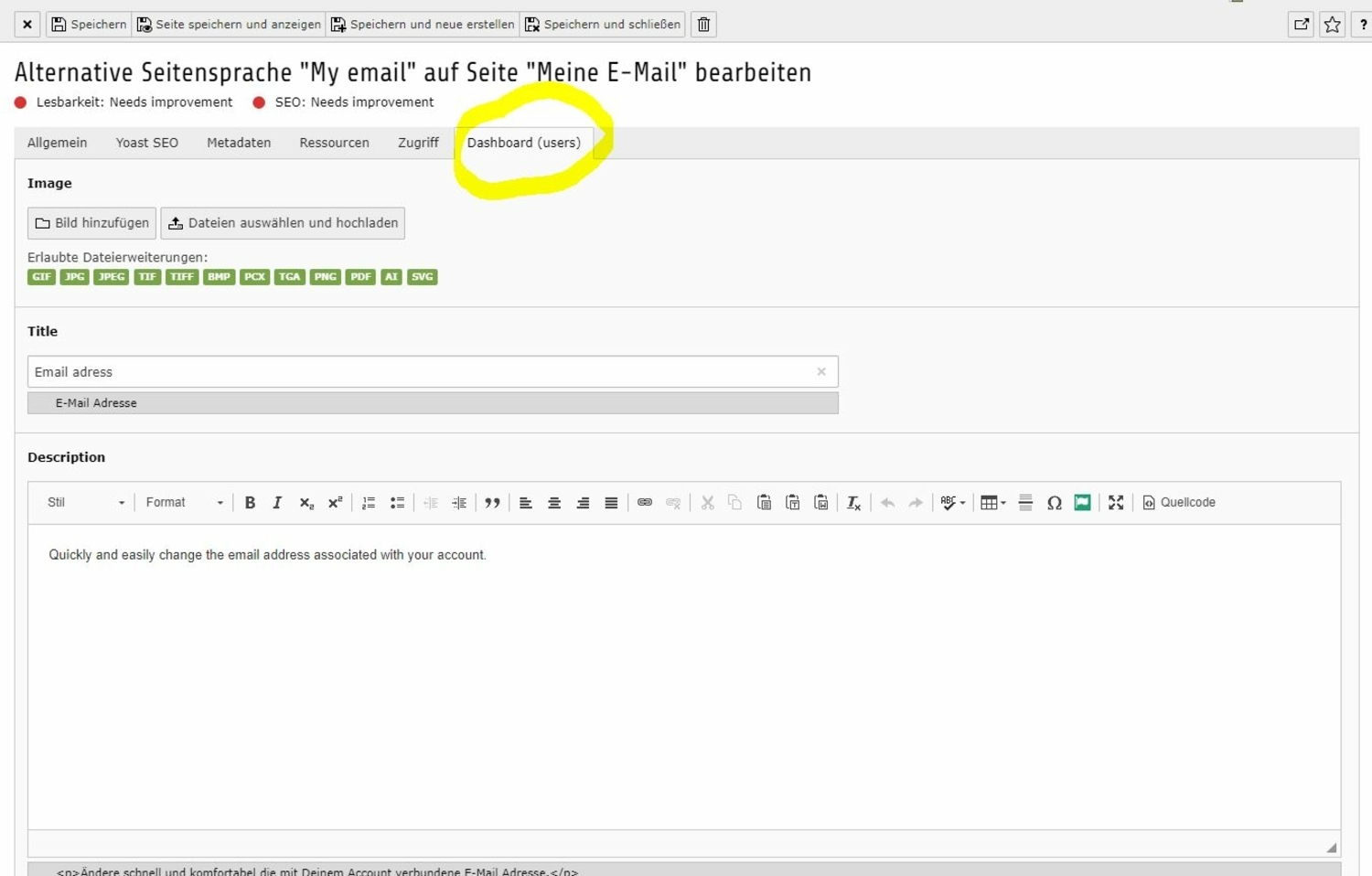Click the GIF file extension badge

[x=42, y=277]
